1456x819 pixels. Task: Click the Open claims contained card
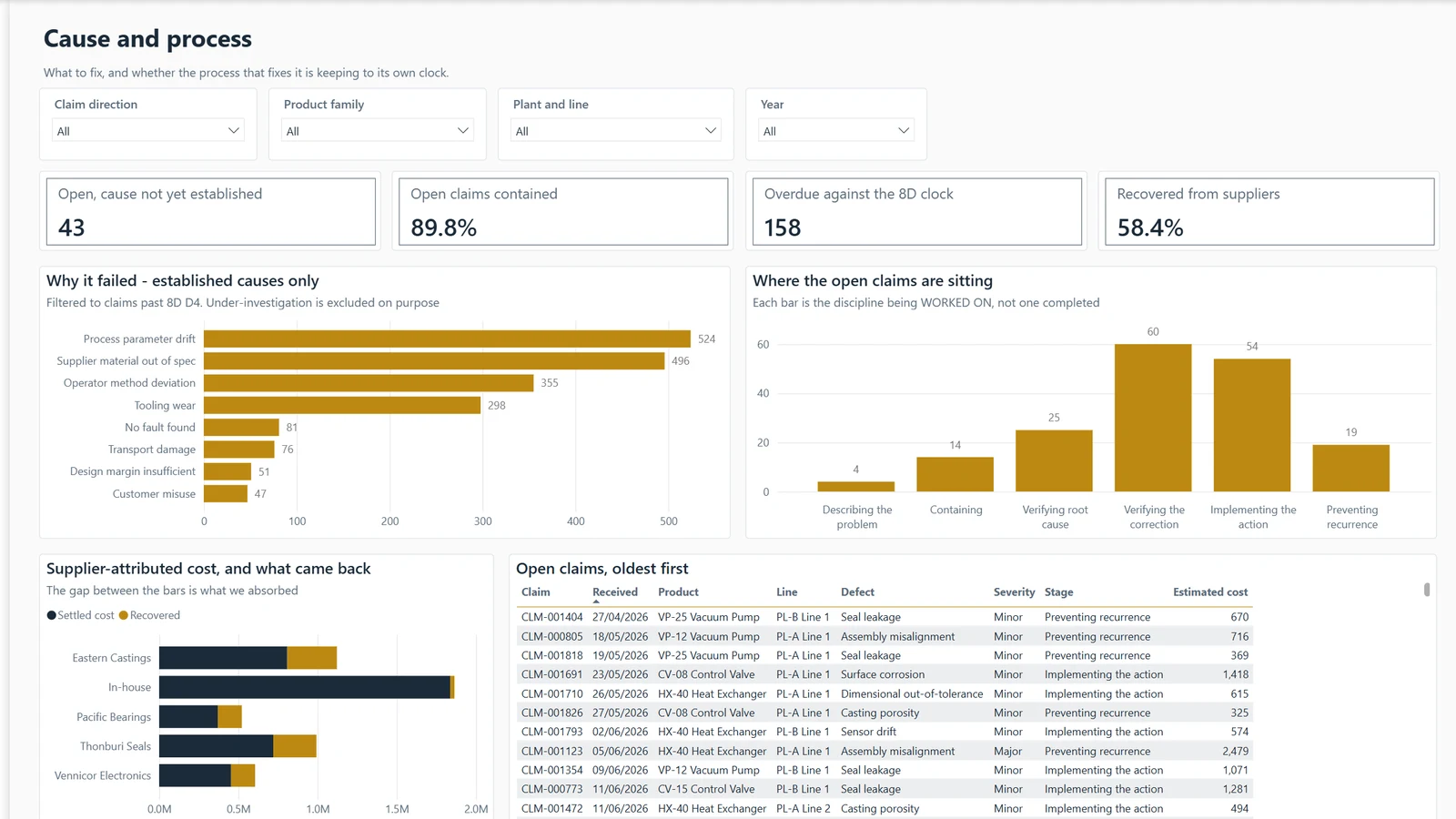coord(563,211)
